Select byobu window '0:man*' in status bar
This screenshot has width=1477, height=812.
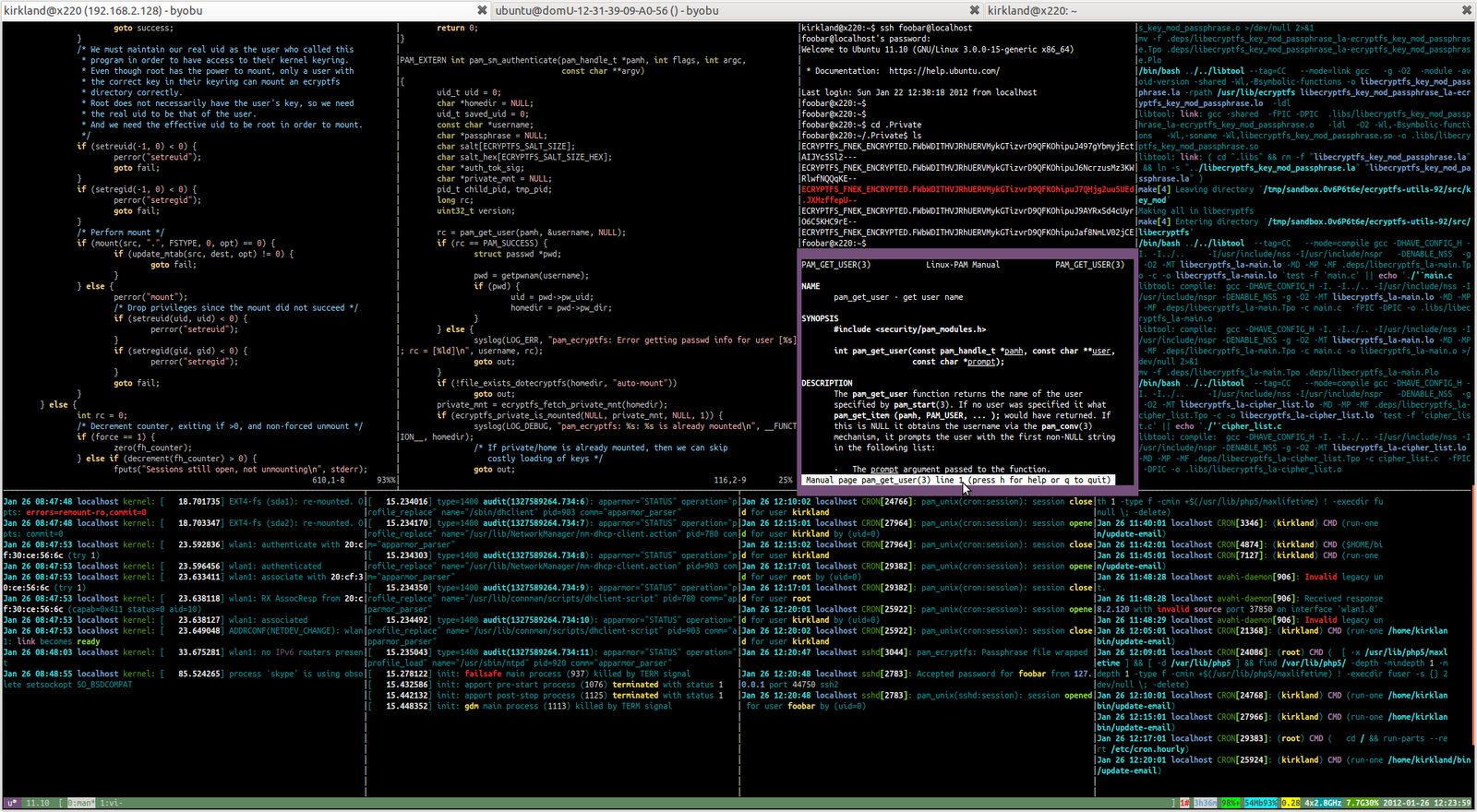coord(81,803)
